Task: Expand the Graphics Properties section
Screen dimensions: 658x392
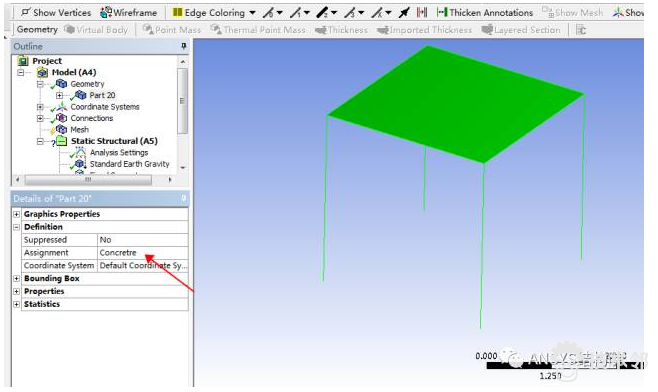Action: pyautogui.click(x=16, y=214)
